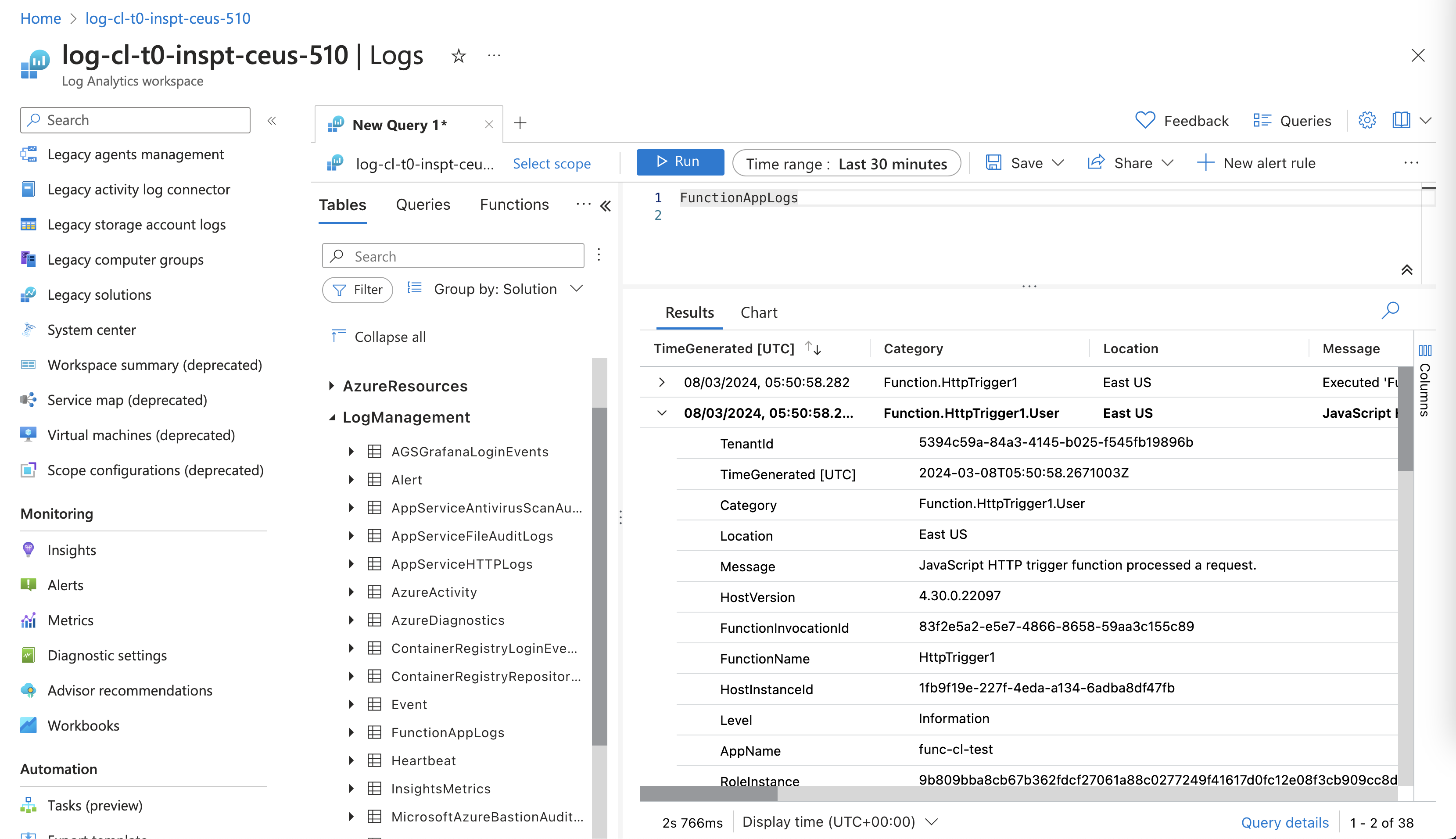Image resolution: width=1456 pixels, height=839 pixels.
Task: Open the tables Filter button
Action: click(x=357, y=289)
